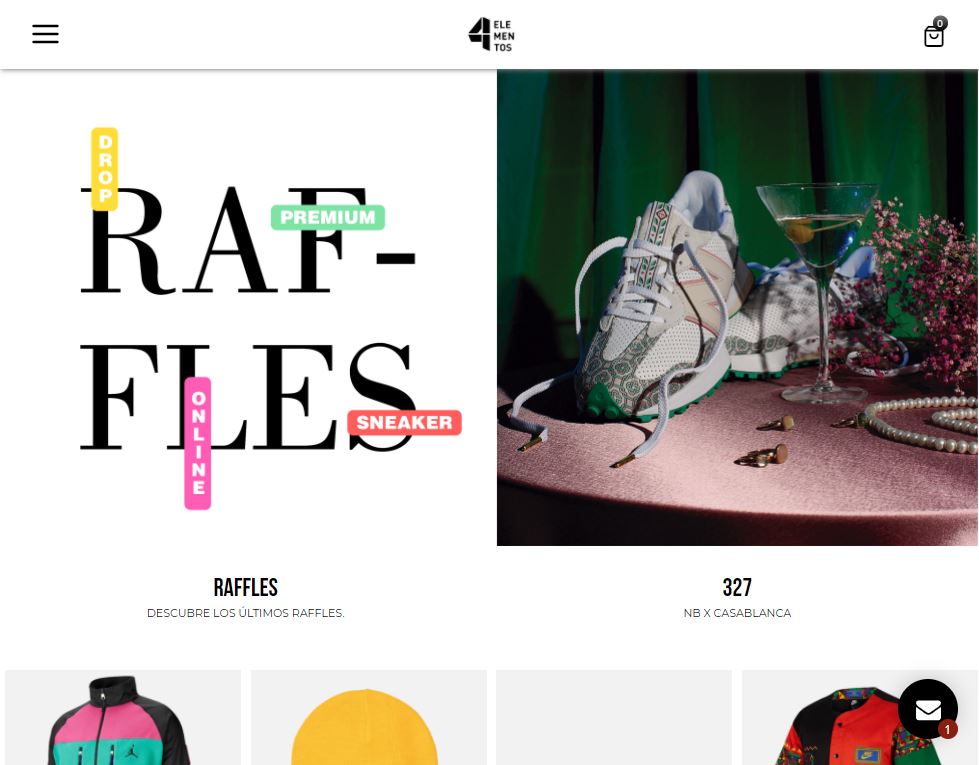The width and height of the screenshot is (979, 765).
Task: Click Descubre los últimos raffles text
Action: [x=245, y=613]
